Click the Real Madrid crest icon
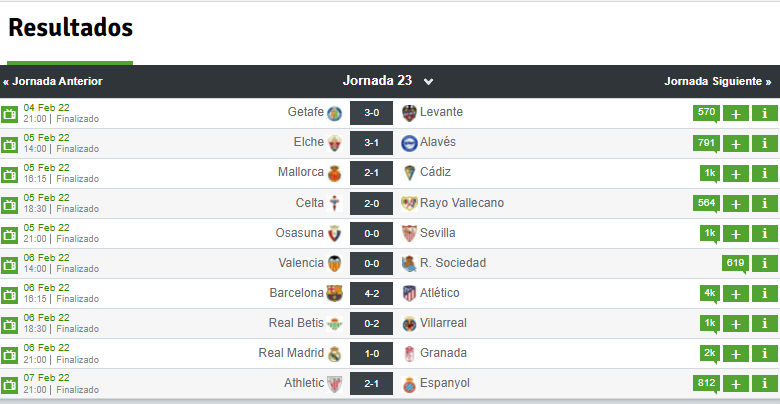This screenshot has width=780, height=404. [334, 354]
